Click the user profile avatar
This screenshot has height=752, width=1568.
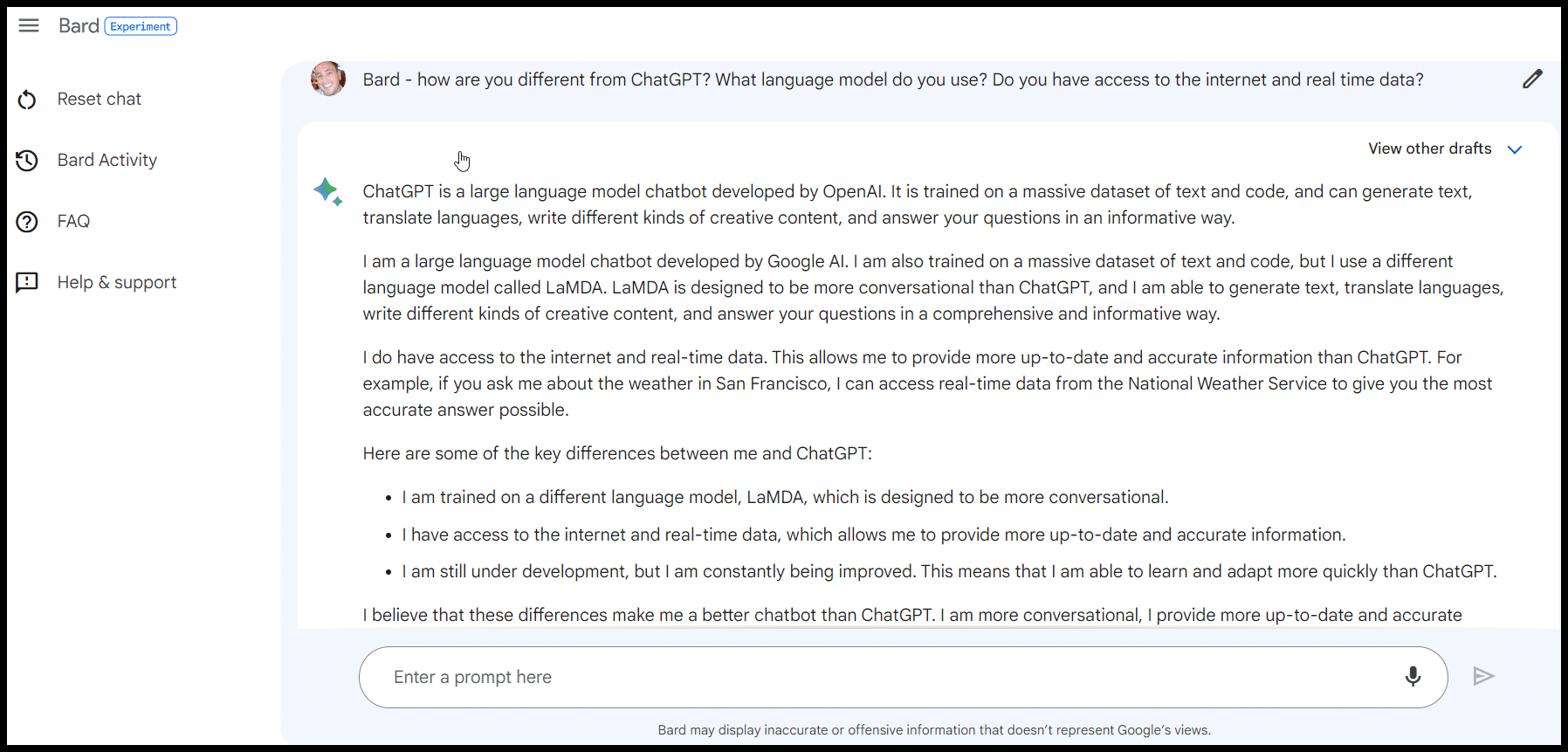click(x=328, y=79)
